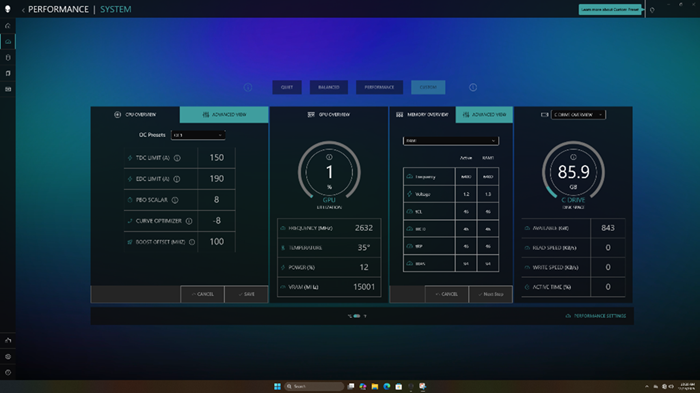Switch to the CPU Overview tab
The width and height of the screenshot is (700, 393).
[135, 115]
